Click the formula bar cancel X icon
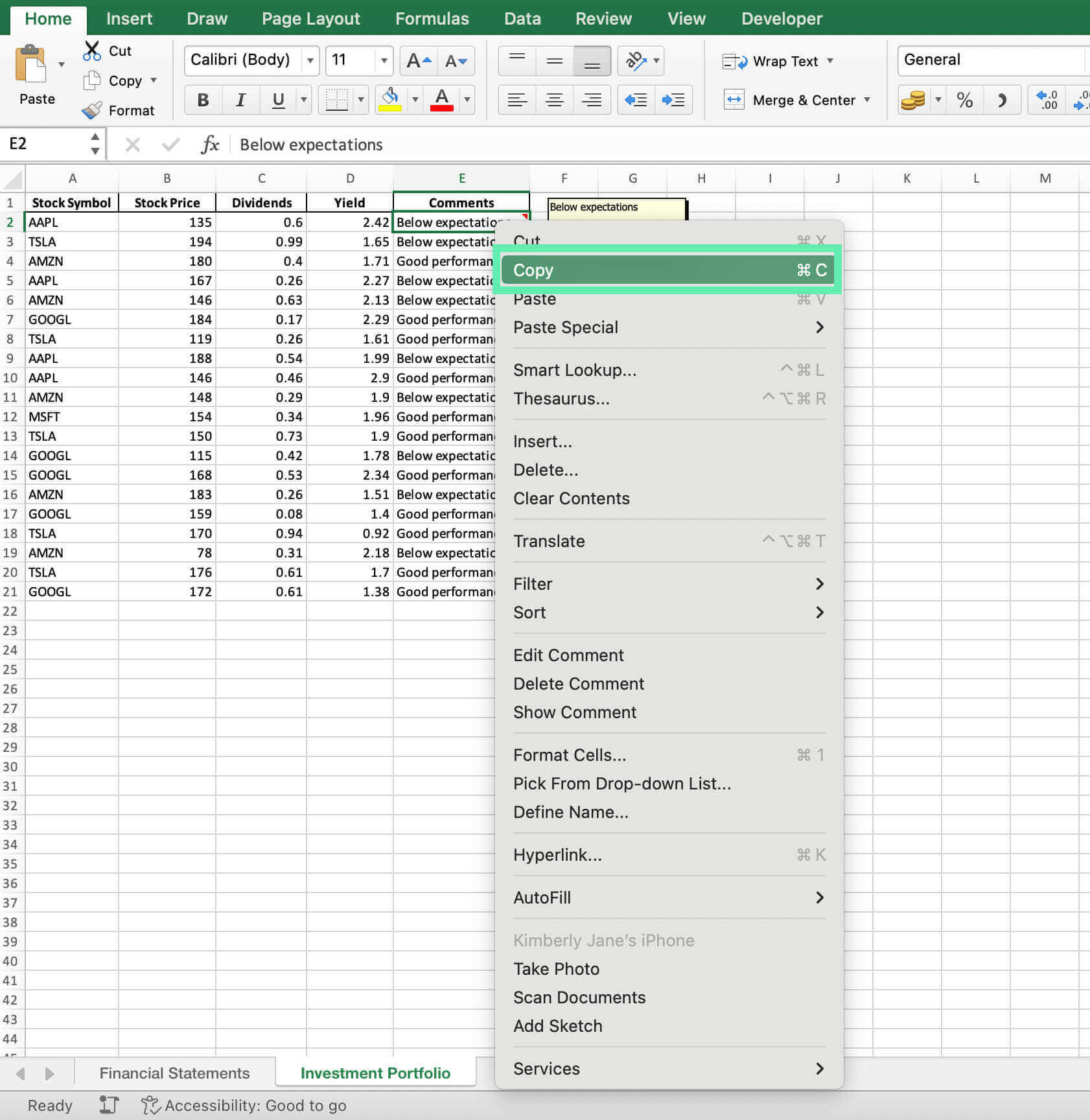 pos(132,145)
